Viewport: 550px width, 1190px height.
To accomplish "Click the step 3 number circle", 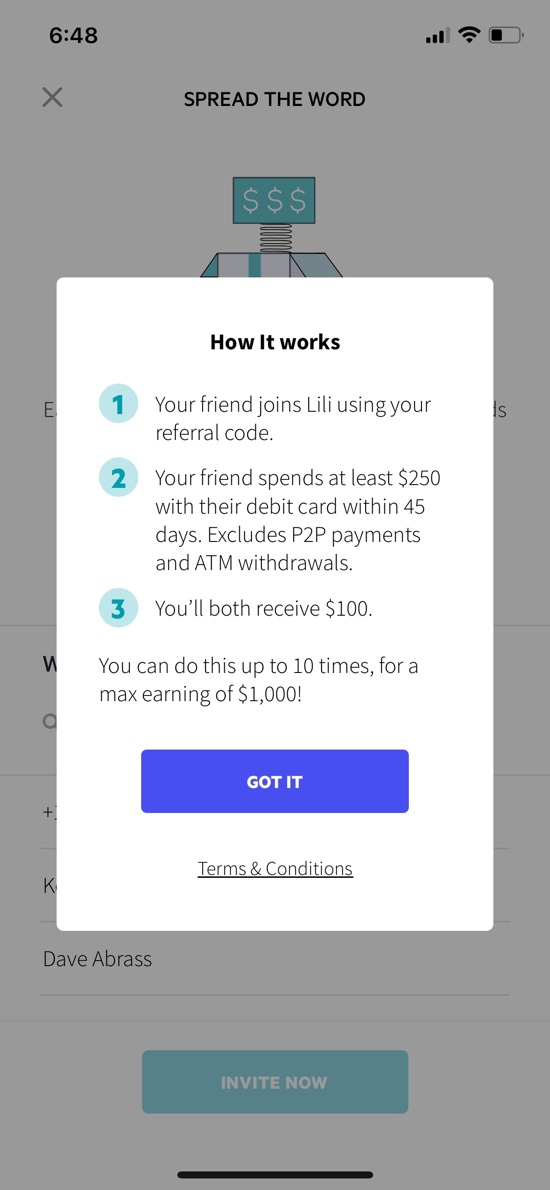I will 118,608.
